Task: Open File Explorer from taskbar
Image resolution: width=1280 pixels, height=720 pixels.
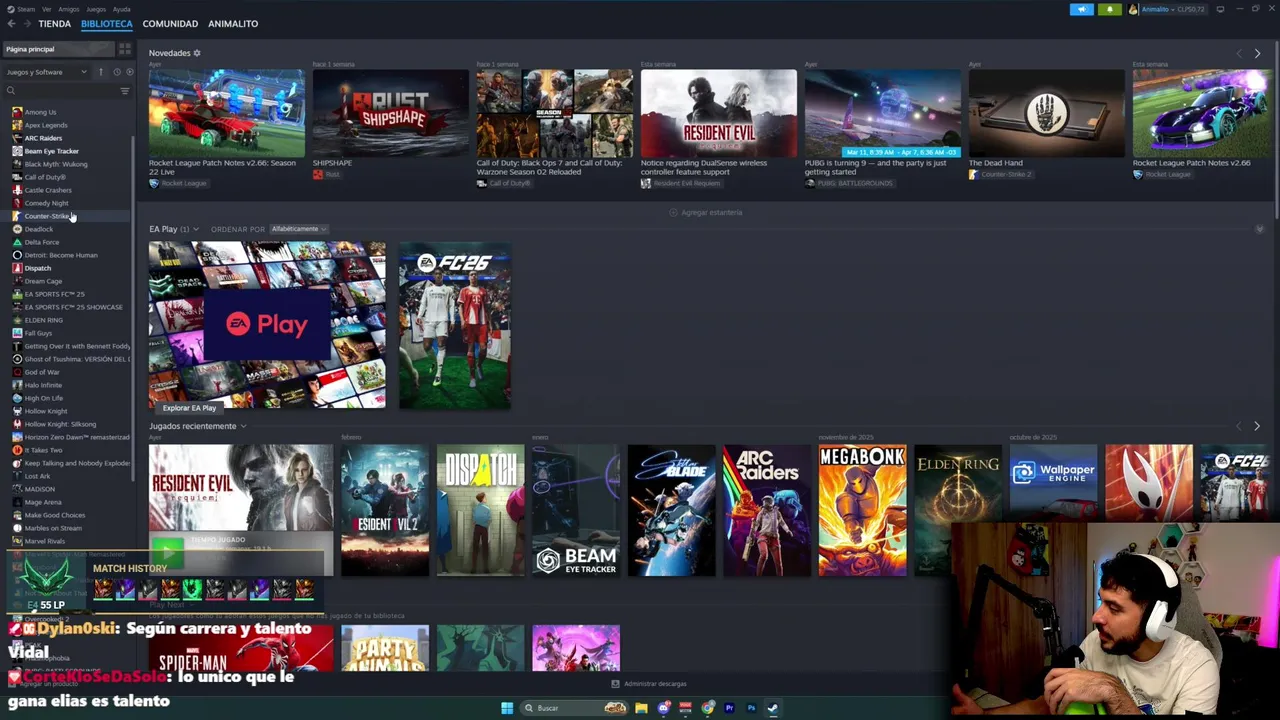Action: pos(641,708)
